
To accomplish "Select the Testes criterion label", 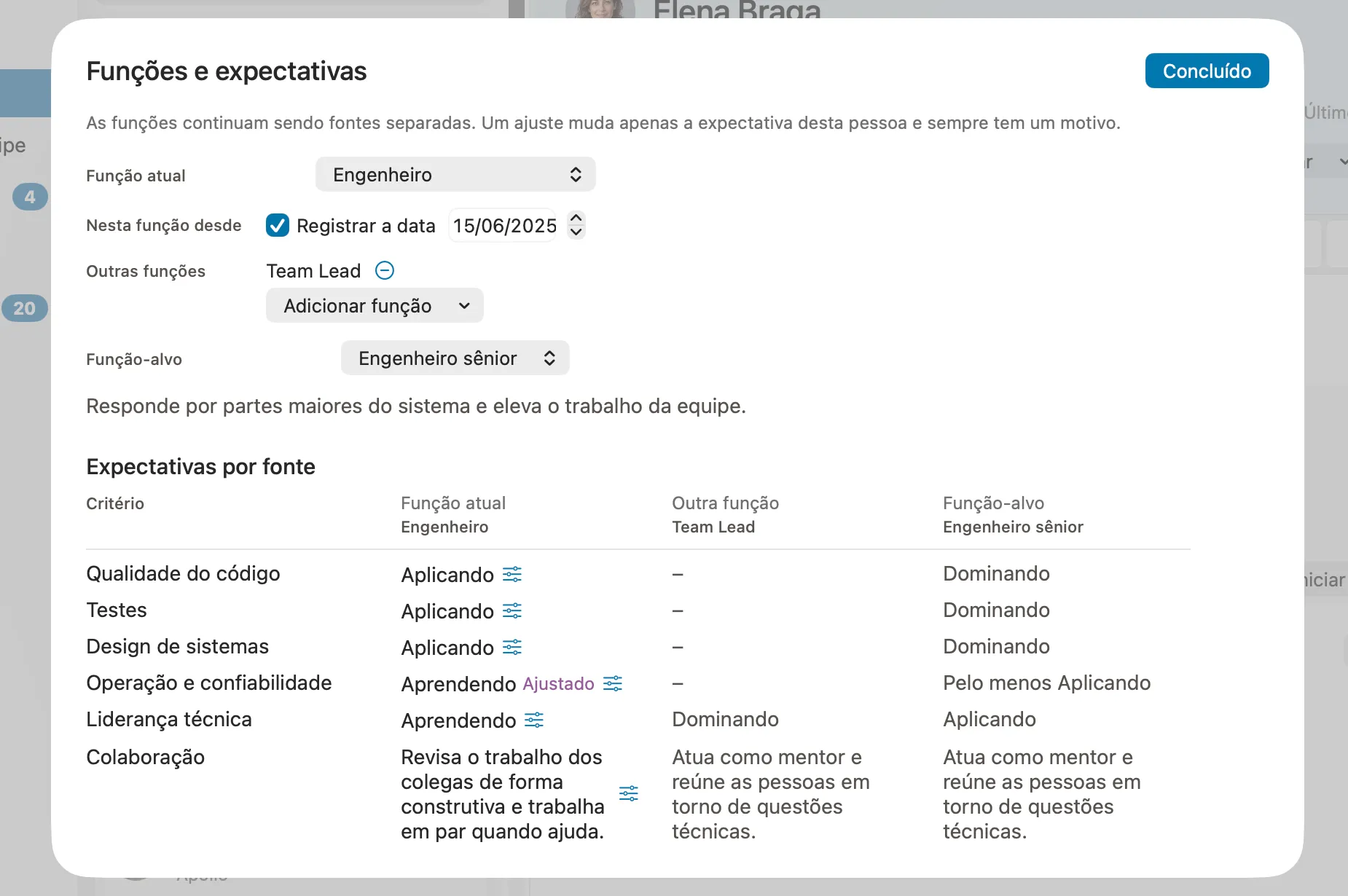I will click(x=117, y=610).
